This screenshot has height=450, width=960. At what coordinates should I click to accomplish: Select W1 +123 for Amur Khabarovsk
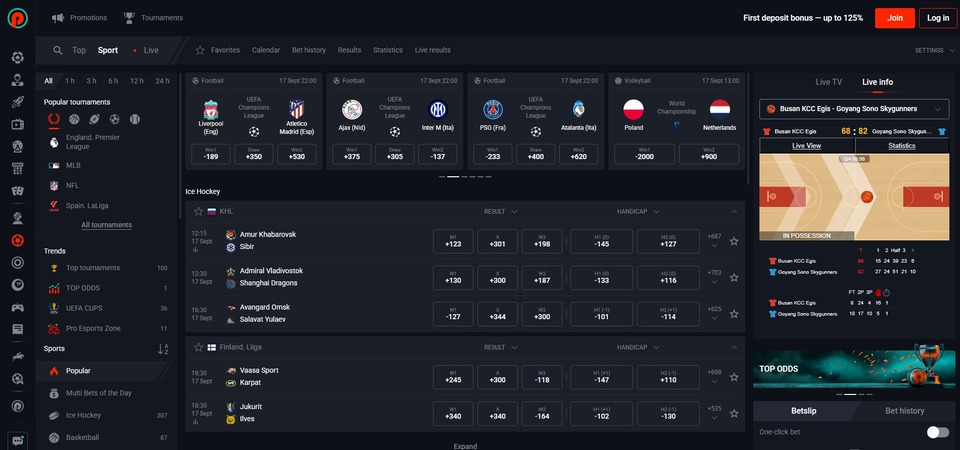(x=453, y=241)
